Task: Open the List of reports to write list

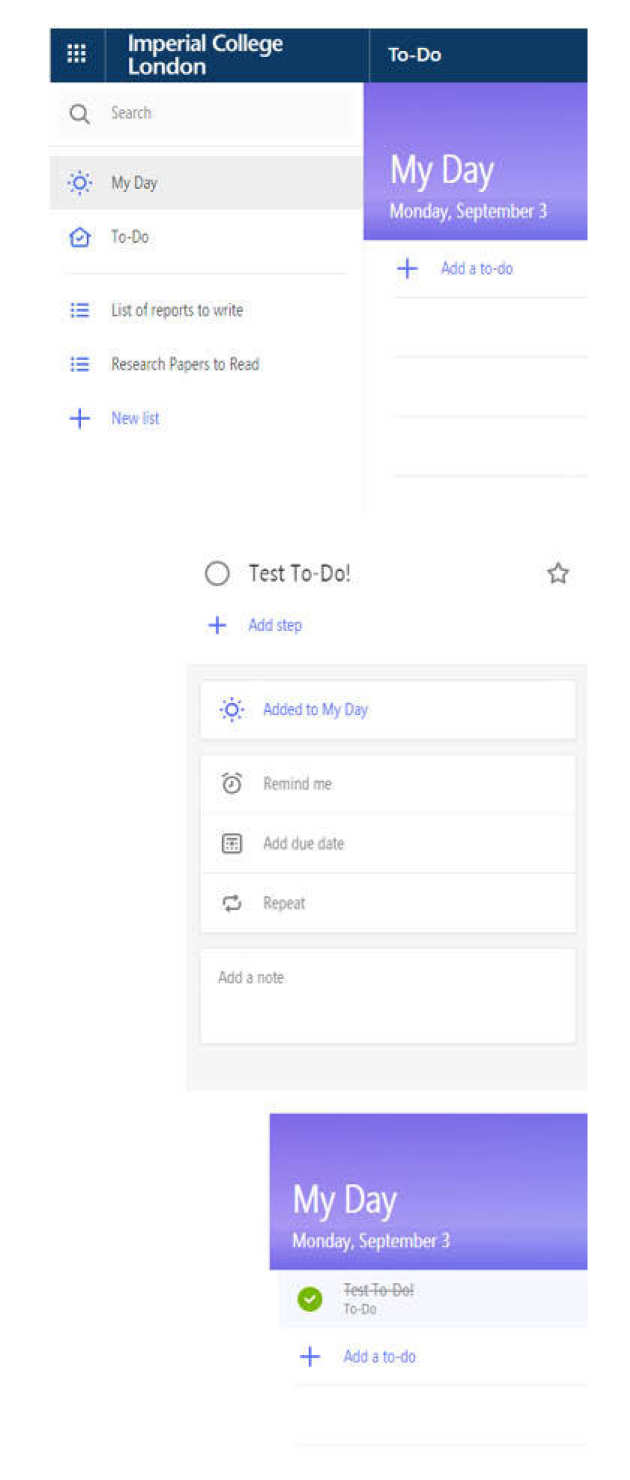Action: tap(177, 310)
